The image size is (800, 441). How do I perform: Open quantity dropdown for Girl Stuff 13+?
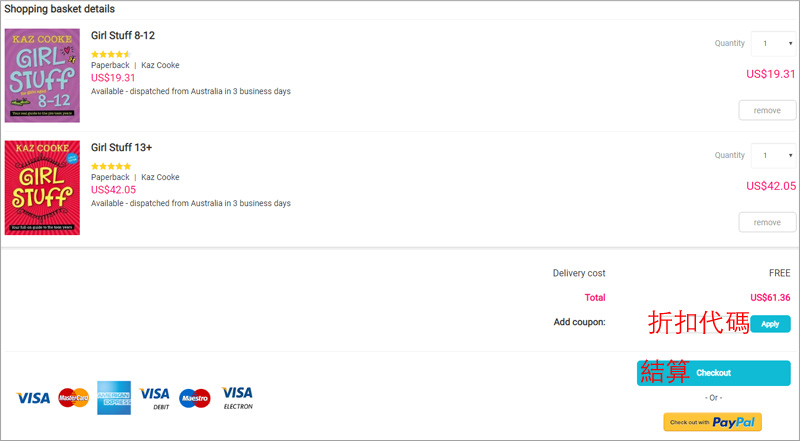click(x=773, y=155)
